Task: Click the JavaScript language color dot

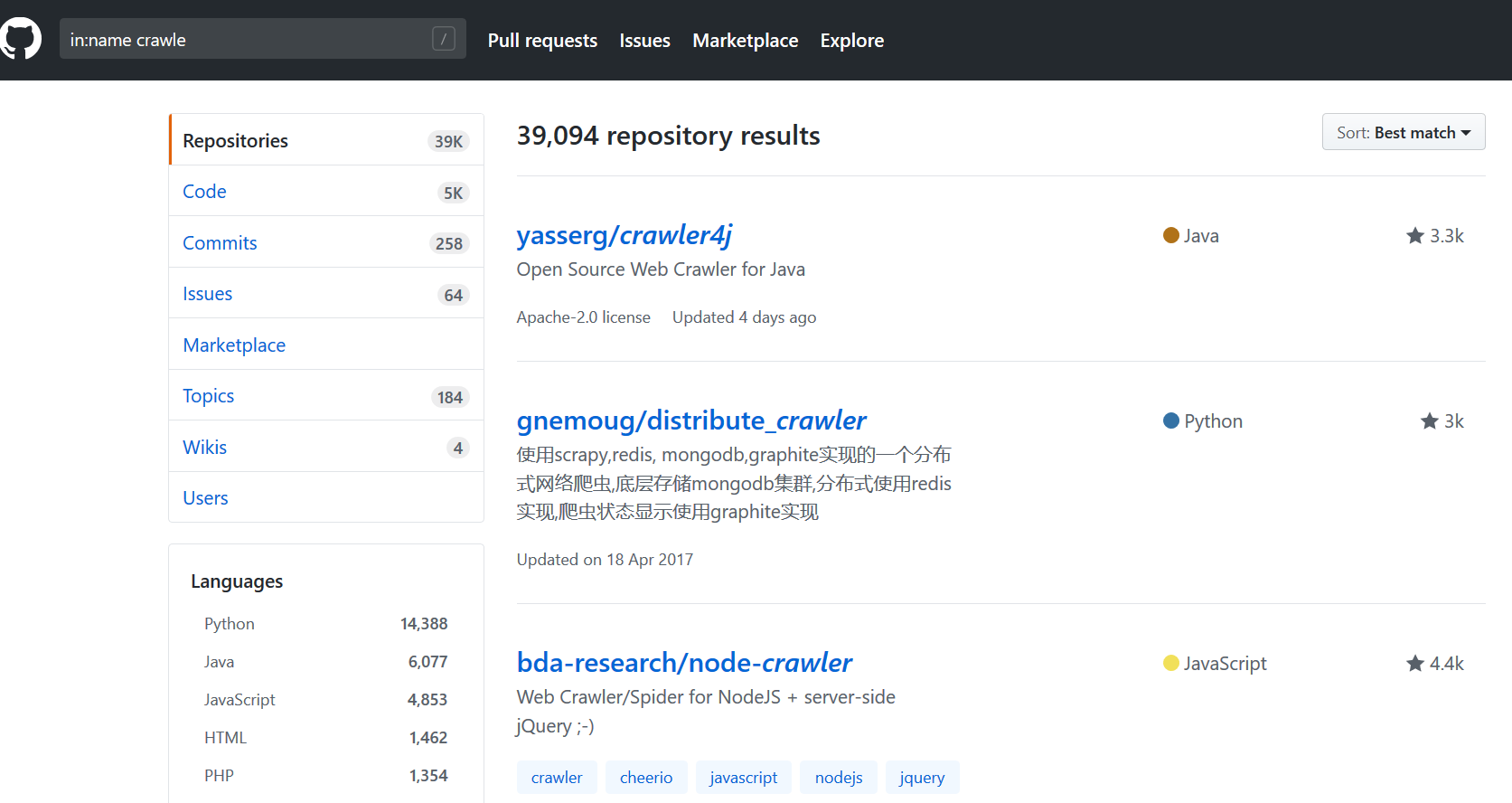Action: point(1171,663)
